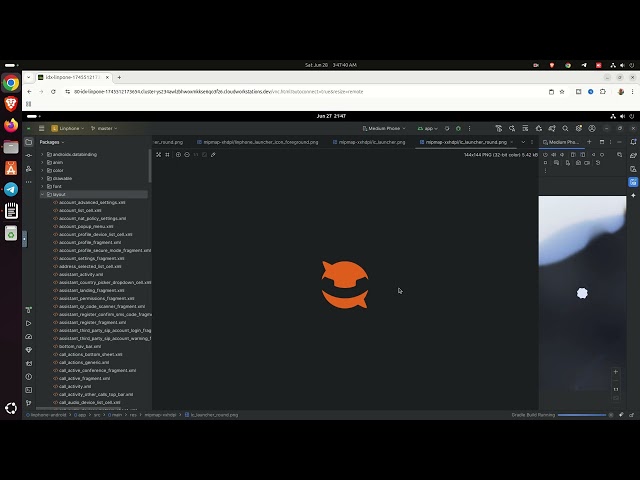Viewport: 640px width, 480px height.
Task: Click the Gradle Build Running progress bar
Action: coord(582,415)
